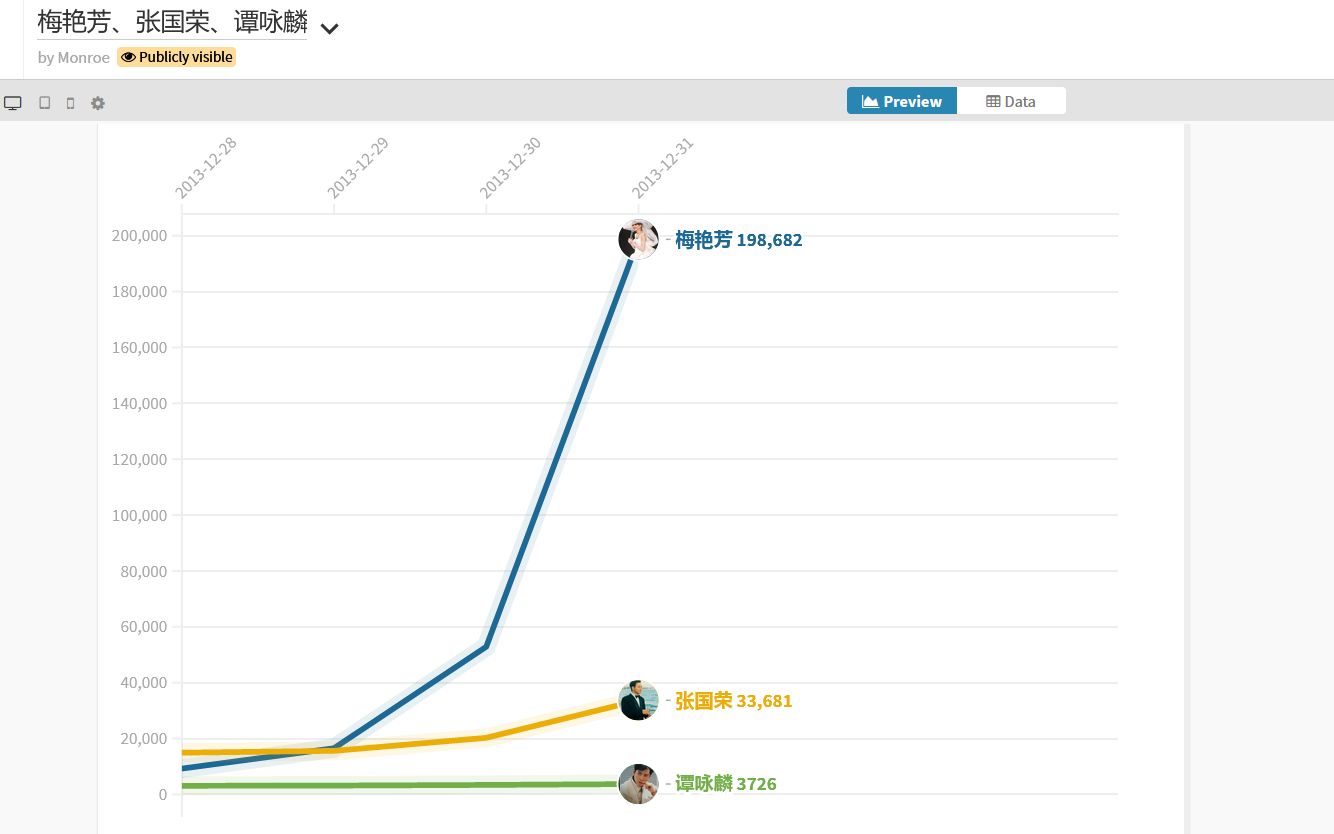Viewport: 1334px width, 834px height.
Task: Click 张国荣 portrait on yellow line
Action: pos(638,700)
